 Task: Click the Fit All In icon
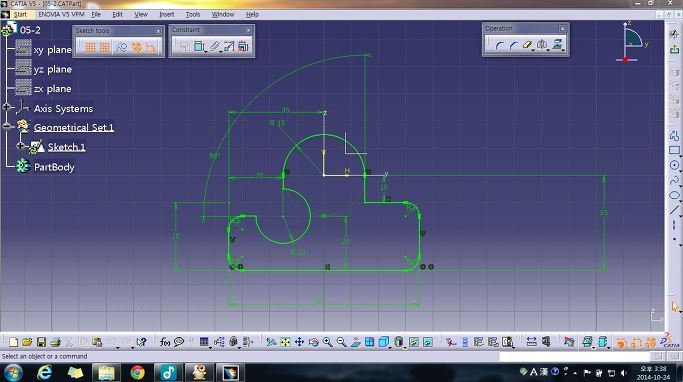click(285, 342)
